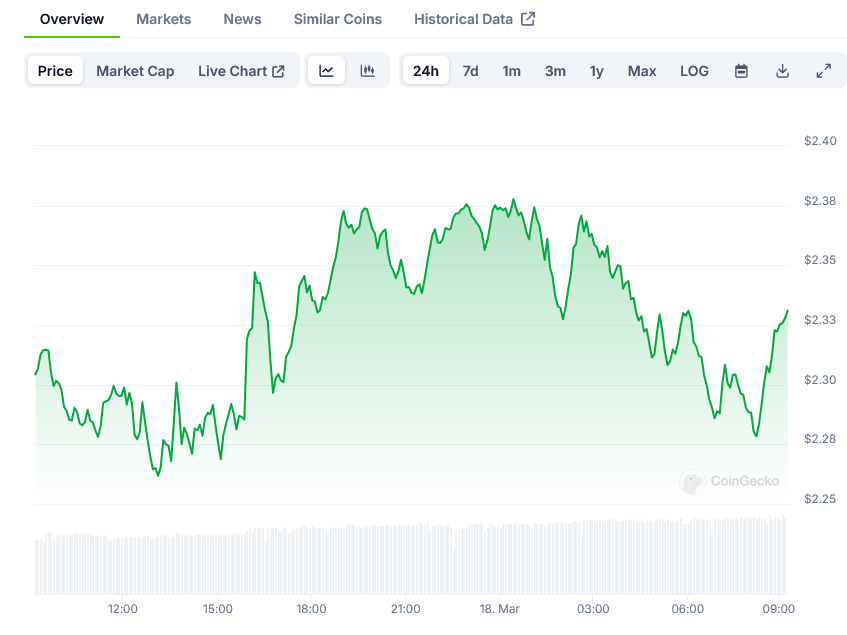
Task: Switch to candlestick chart view icon
Action: tap(367, 71)
